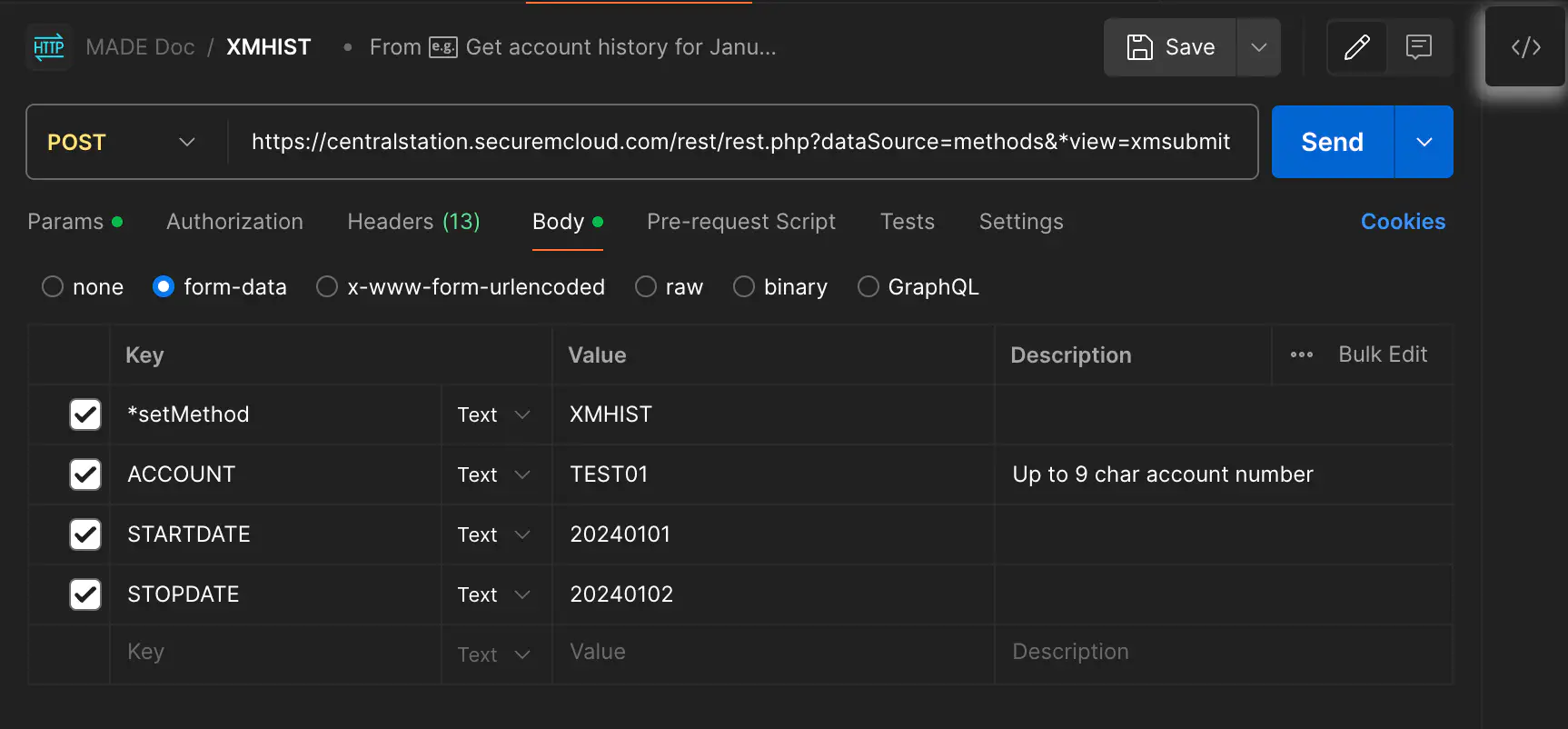The image size is (1568, 729).
Task: Open column options three-dots icon
Action: tap(1302, 355)
